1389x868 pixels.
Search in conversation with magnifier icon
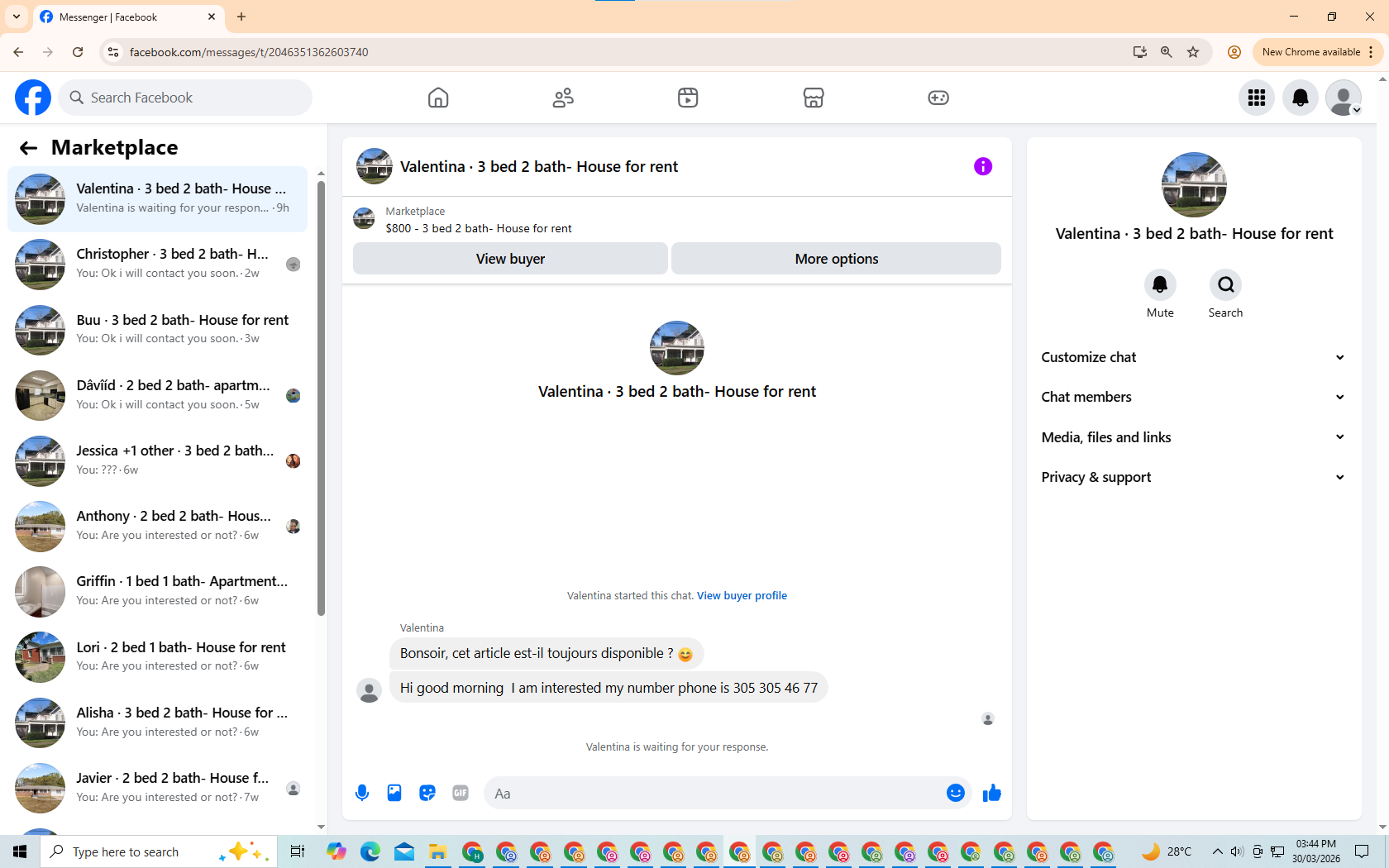[1225, 284]
